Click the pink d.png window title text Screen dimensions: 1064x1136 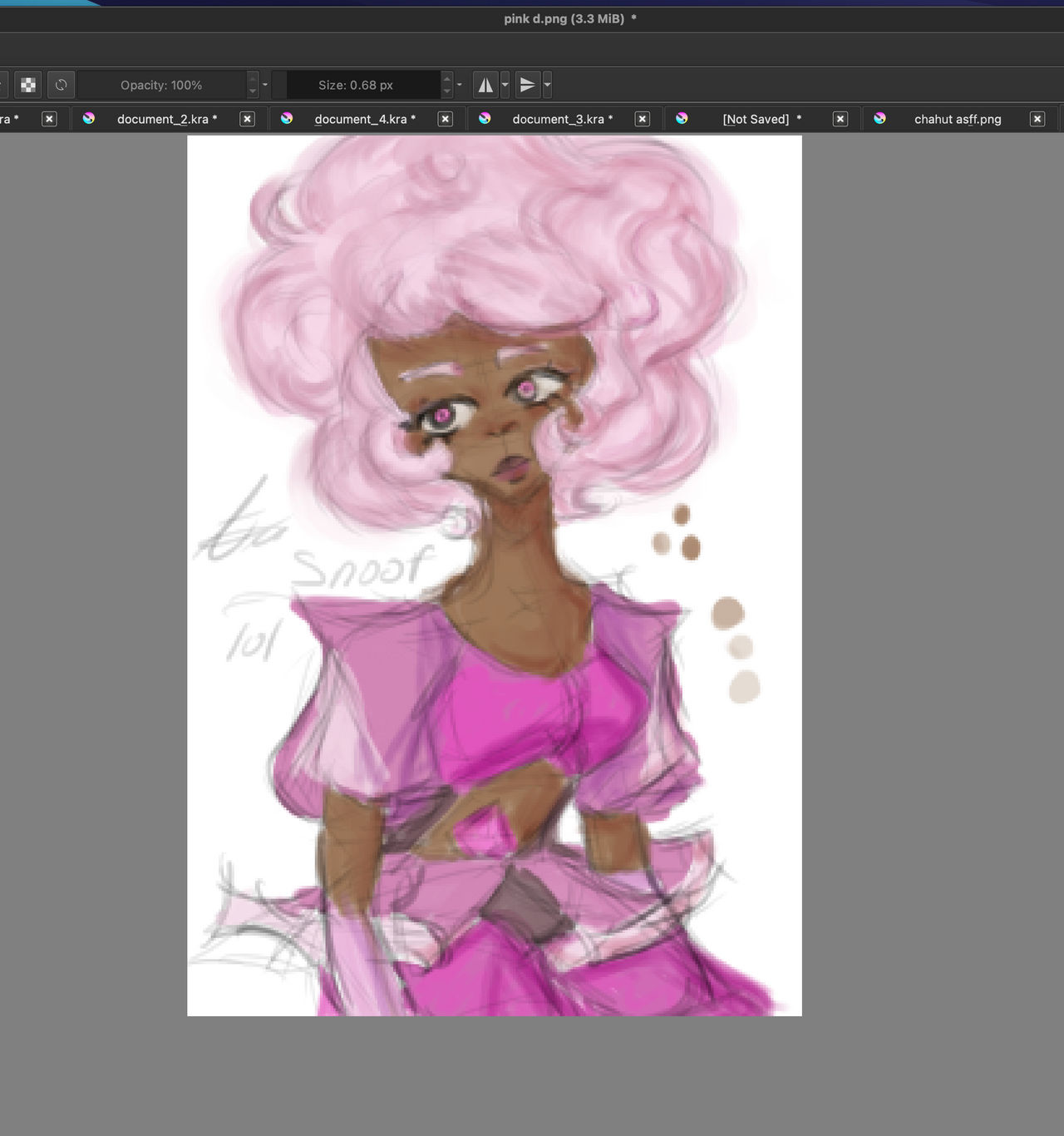click(x=570, y=18)
